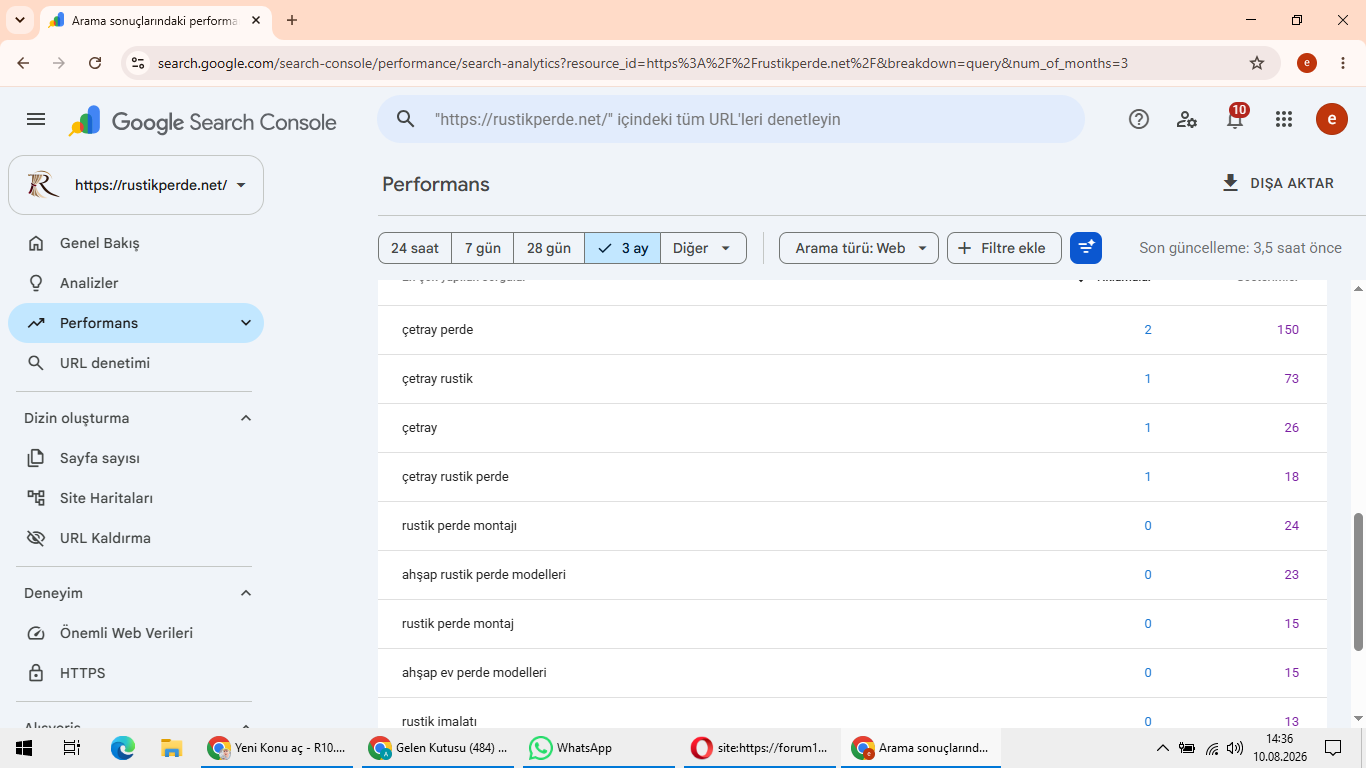
Task: View site information icon in address bar
Action: click(138, 63)
